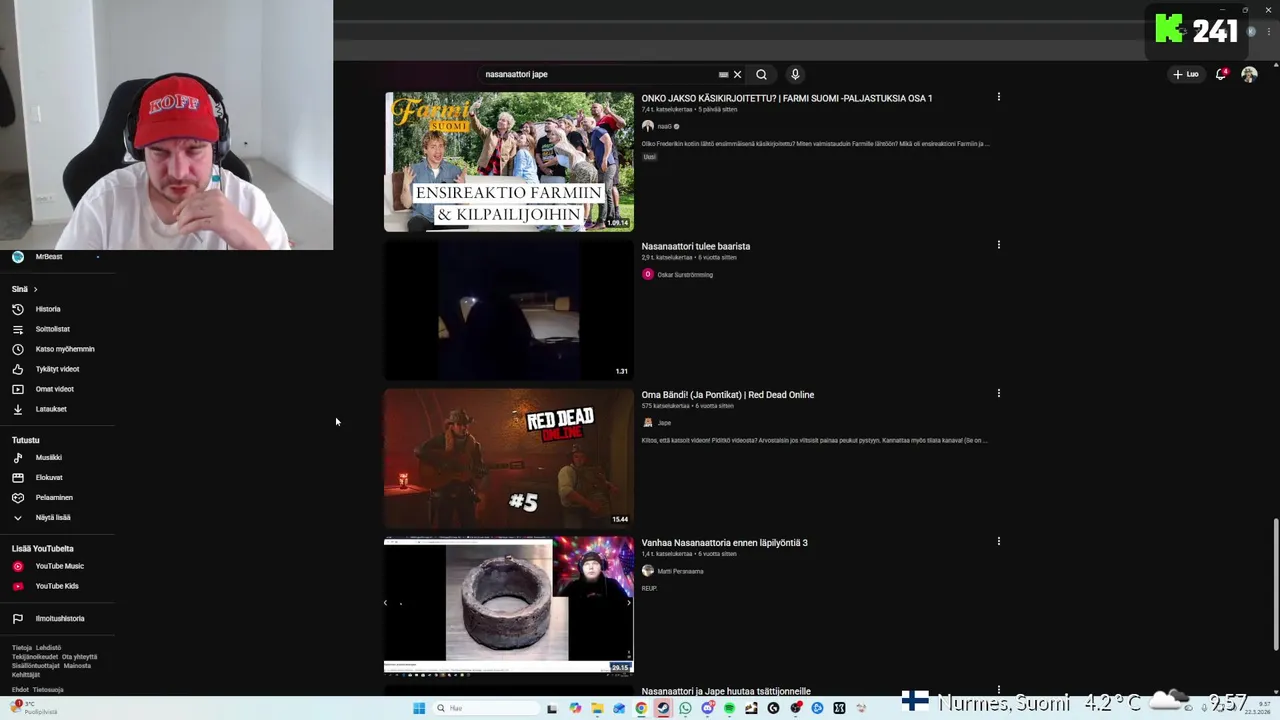Viewport: 1280px width, 720px height.
Task: Open naaG channel link
Action: (664, 127)
